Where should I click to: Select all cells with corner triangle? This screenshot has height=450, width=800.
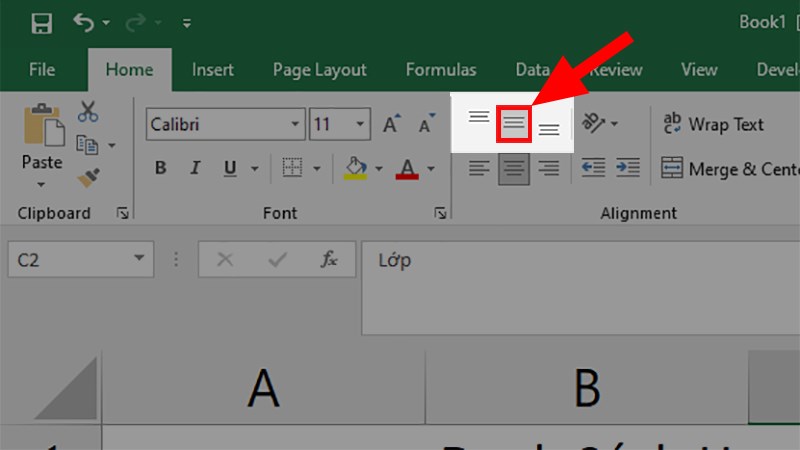(x=66, y=388)
